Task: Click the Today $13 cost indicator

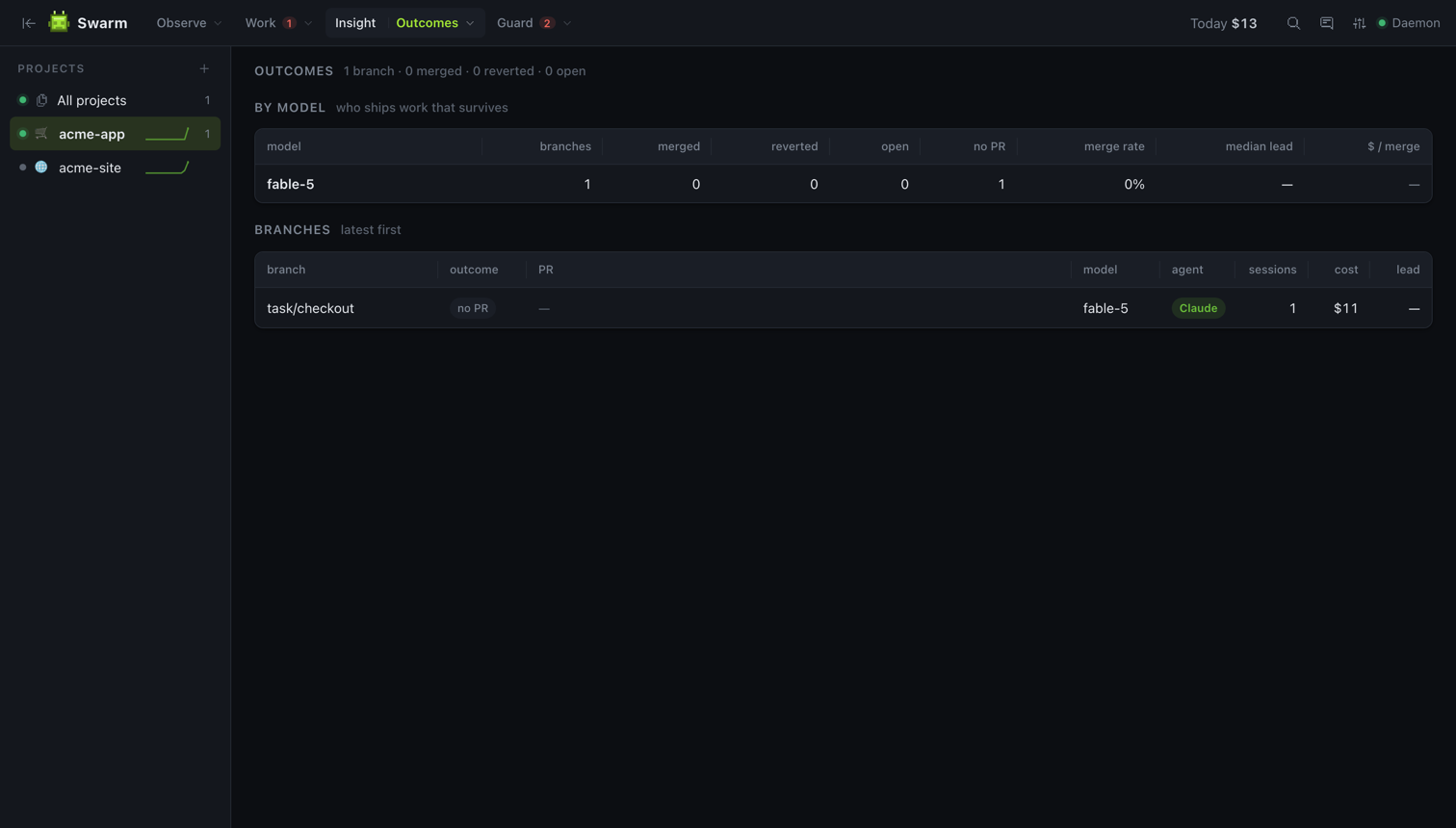Action: (1223, 23)
